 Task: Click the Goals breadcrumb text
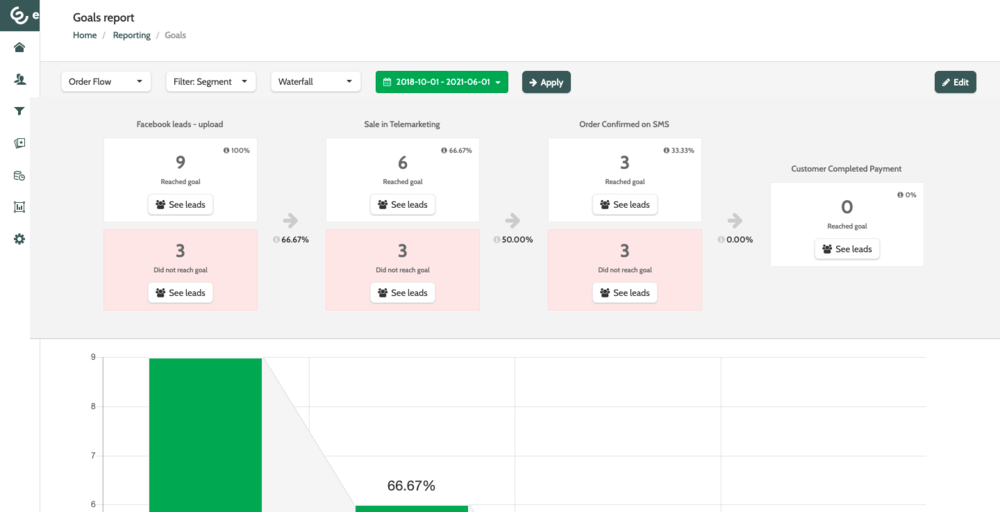pyautogui.click(x=175, y=36)
